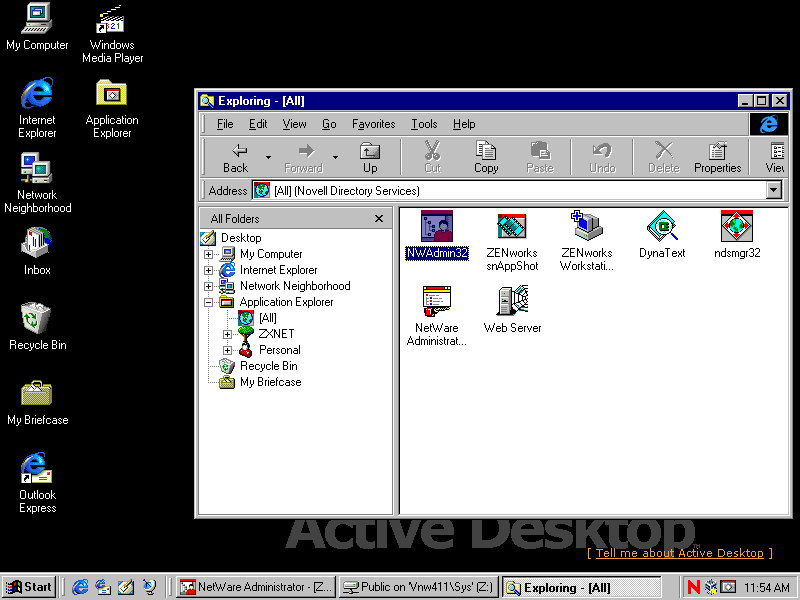Launch Internet Explorer from quick launch
The height and width of the screenshot is (600, 800).
(x=80, y=587)
